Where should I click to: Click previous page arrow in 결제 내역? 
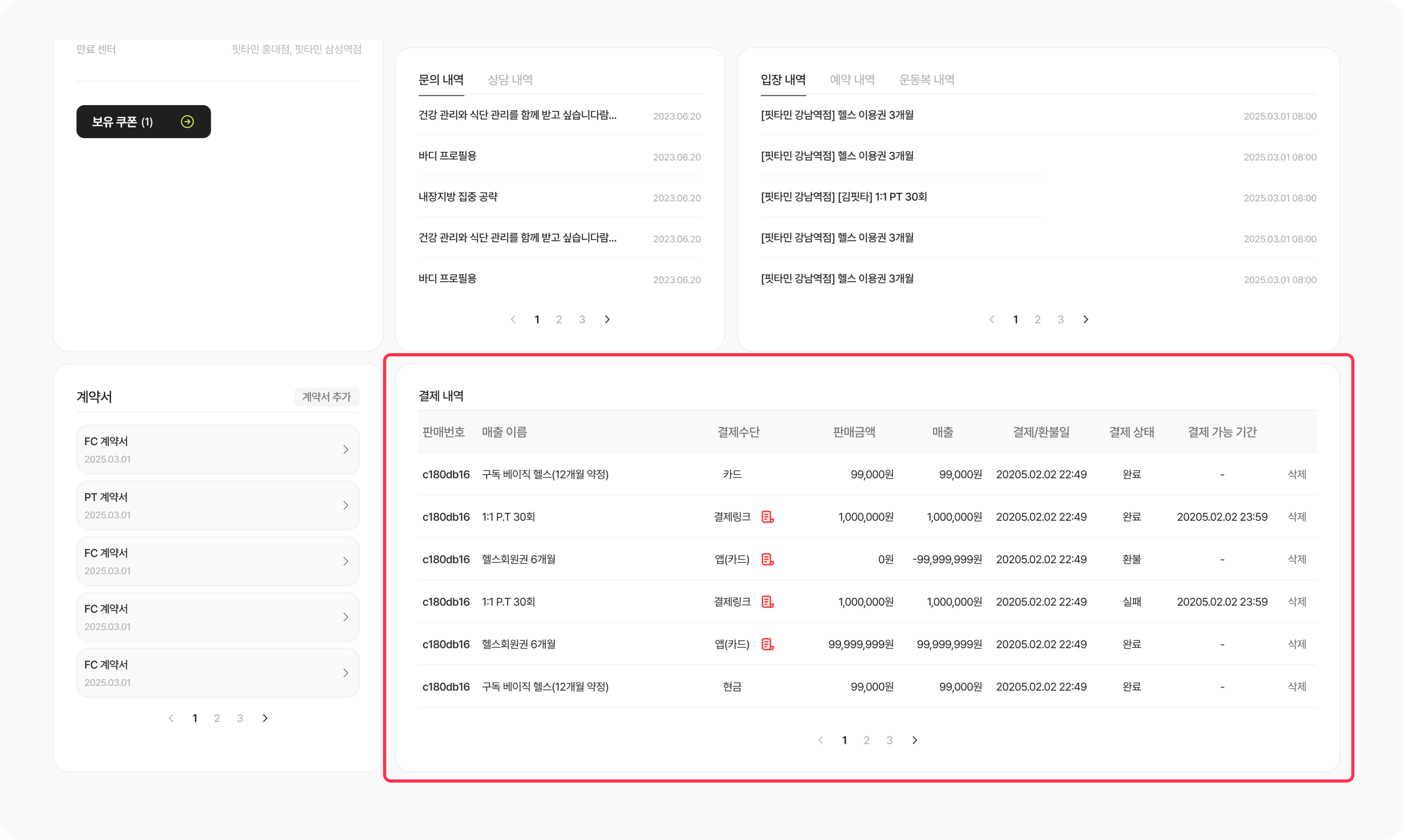(x=820, y=741)
